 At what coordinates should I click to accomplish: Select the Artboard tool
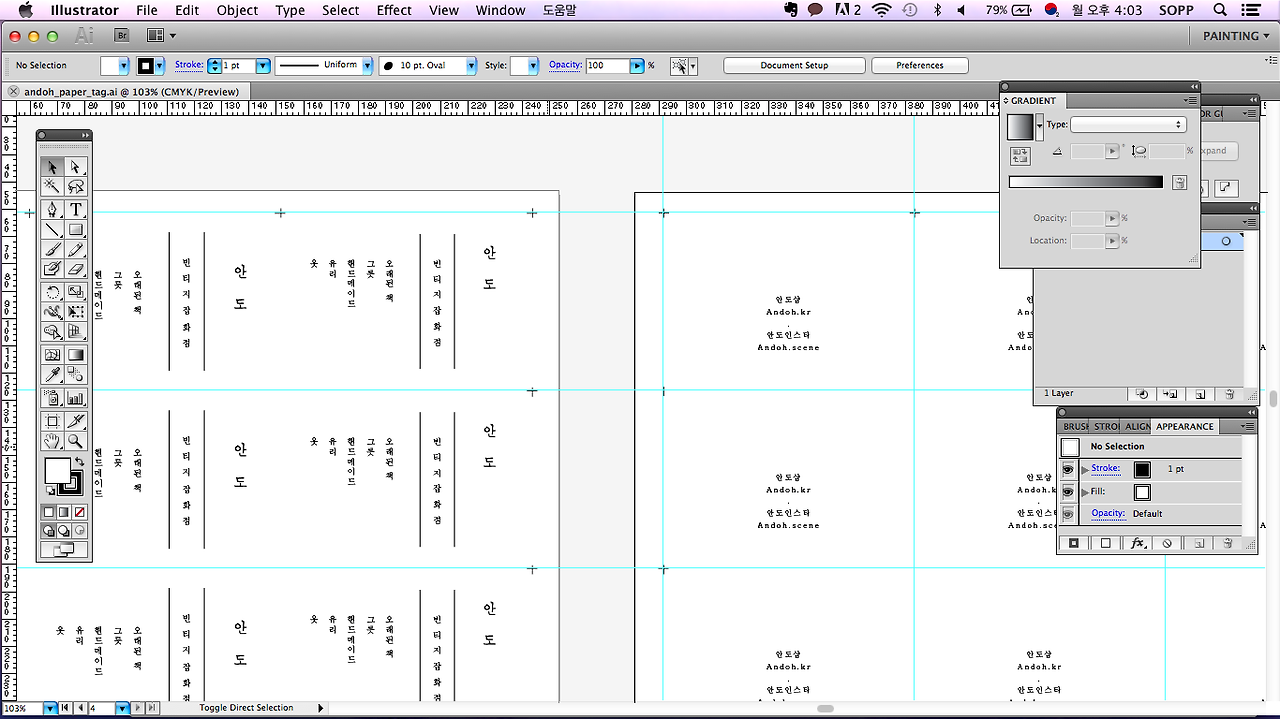pos(53,421)
